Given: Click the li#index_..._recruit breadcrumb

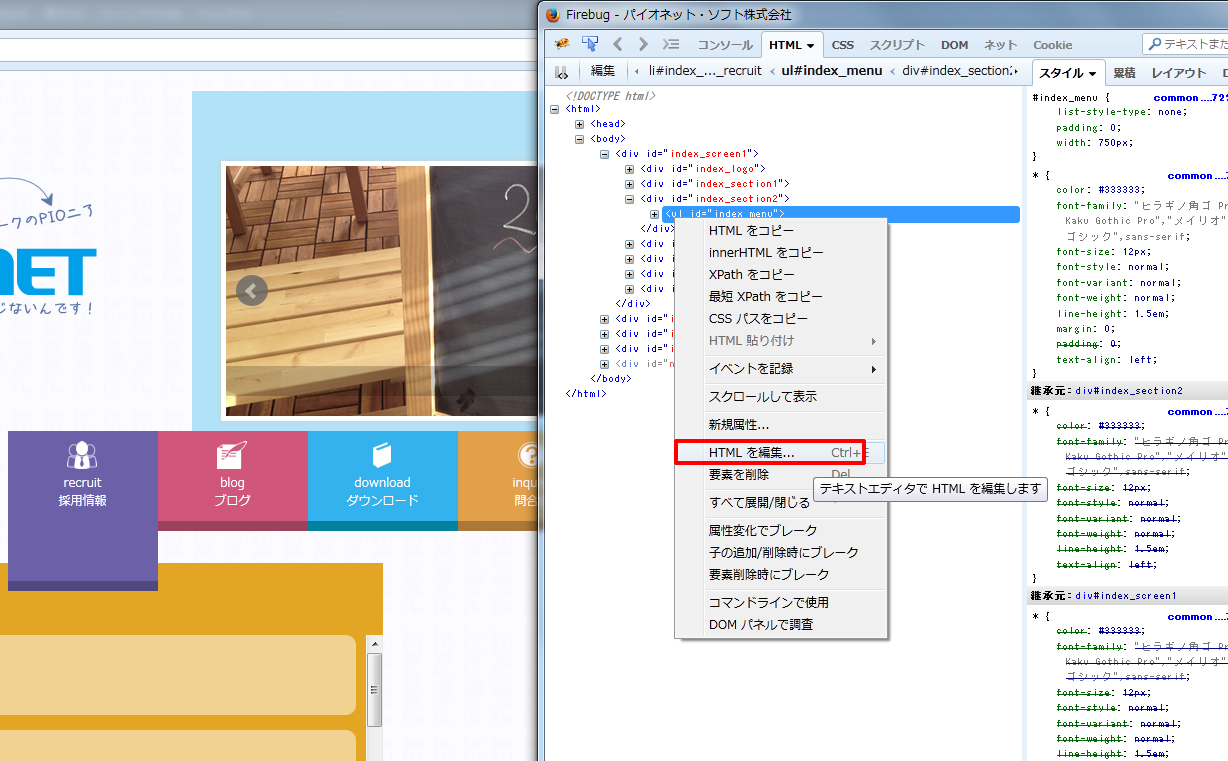Looking at the screenshot, I should click(704, 71).
